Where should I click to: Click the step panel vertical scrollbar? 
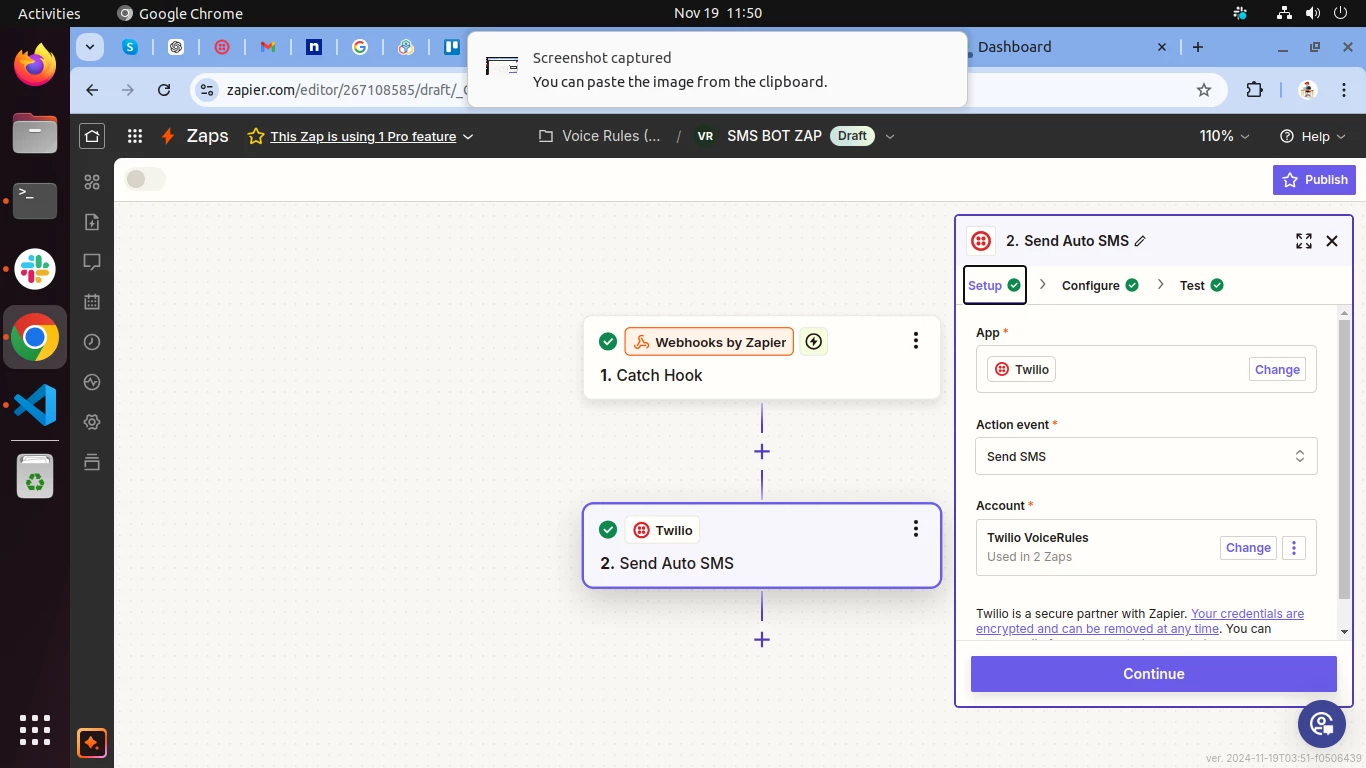pos(1344,460)
